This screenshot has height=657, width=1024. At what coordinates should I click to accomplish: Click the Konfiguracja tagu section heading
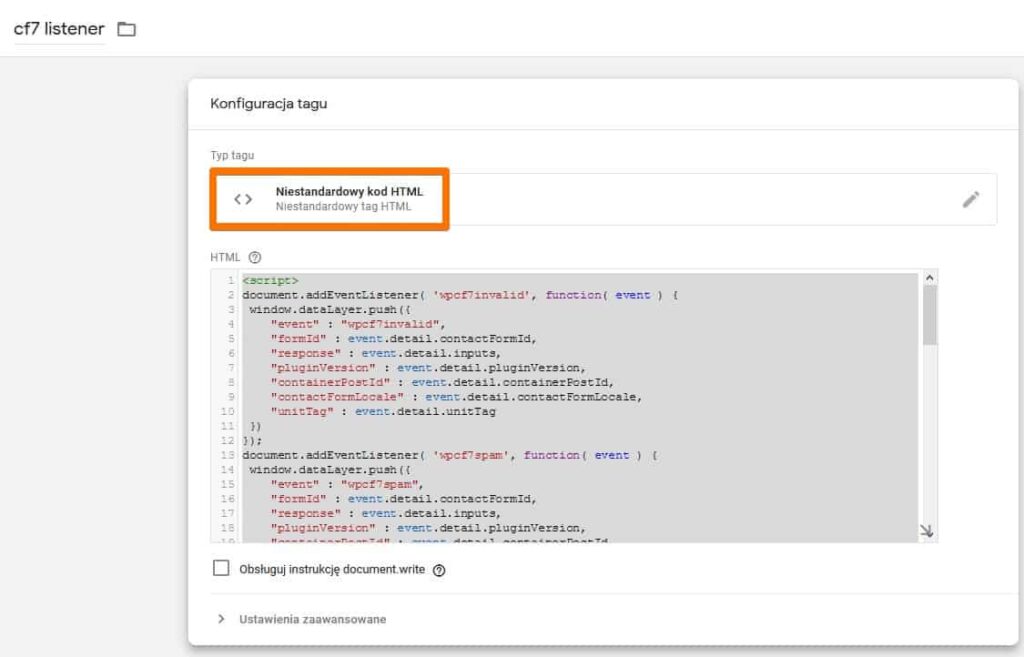(268, 103)
